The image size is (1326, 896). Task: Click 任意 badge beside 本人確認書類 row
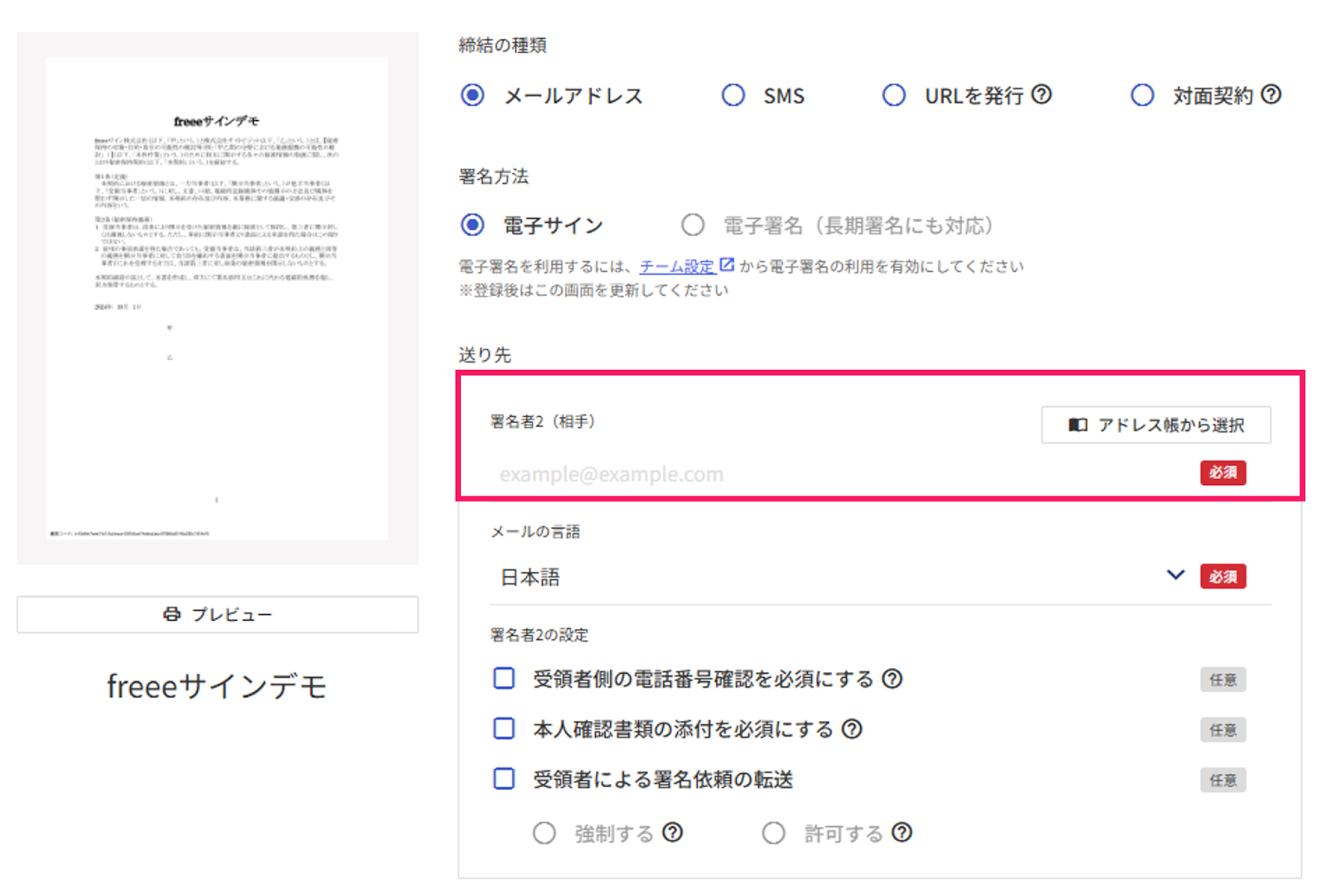coord(1223,729)
